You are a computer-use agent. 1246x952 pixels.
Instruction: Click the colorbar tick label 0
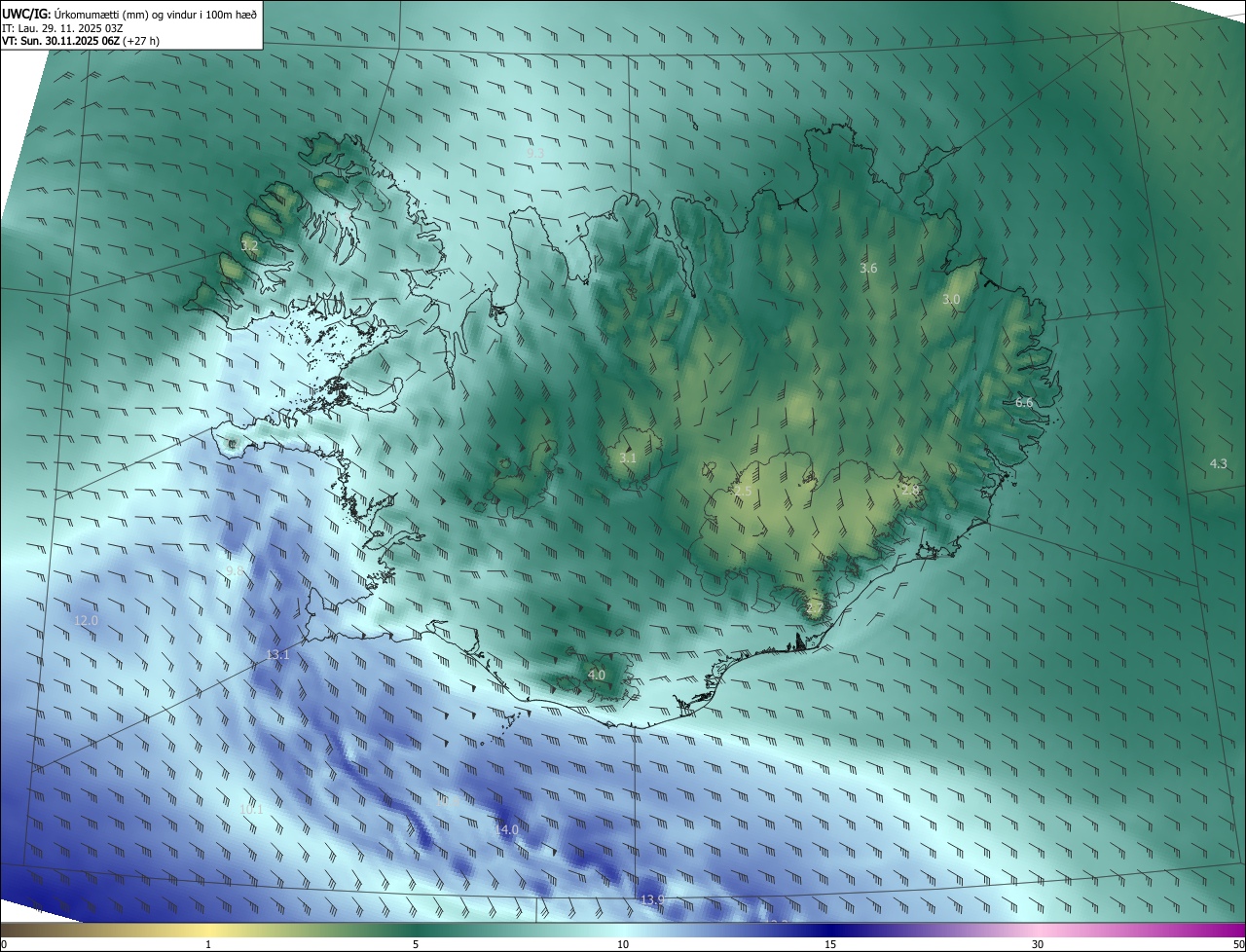coord(4,945)
